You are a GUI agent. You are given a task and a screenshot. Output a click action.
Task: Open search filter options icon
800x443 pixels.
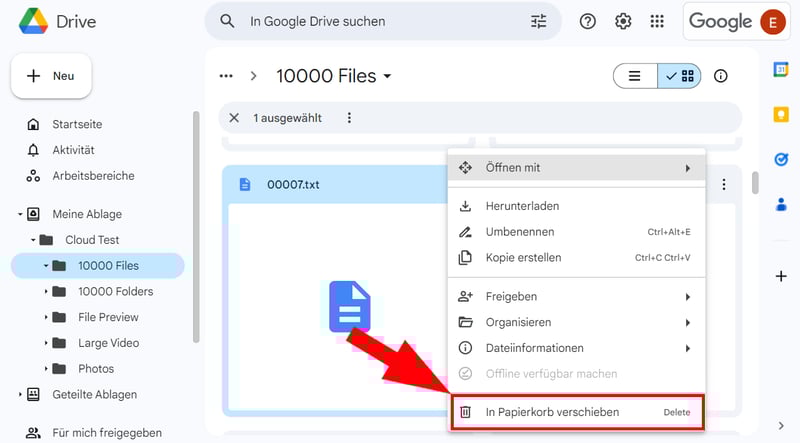tap(539, 21)
